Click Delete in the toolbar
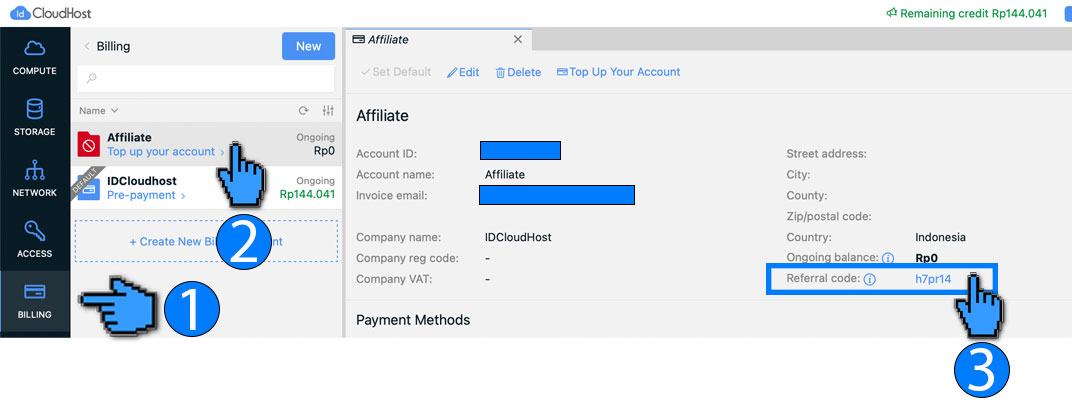1072x407 pixels. point(518,73)
